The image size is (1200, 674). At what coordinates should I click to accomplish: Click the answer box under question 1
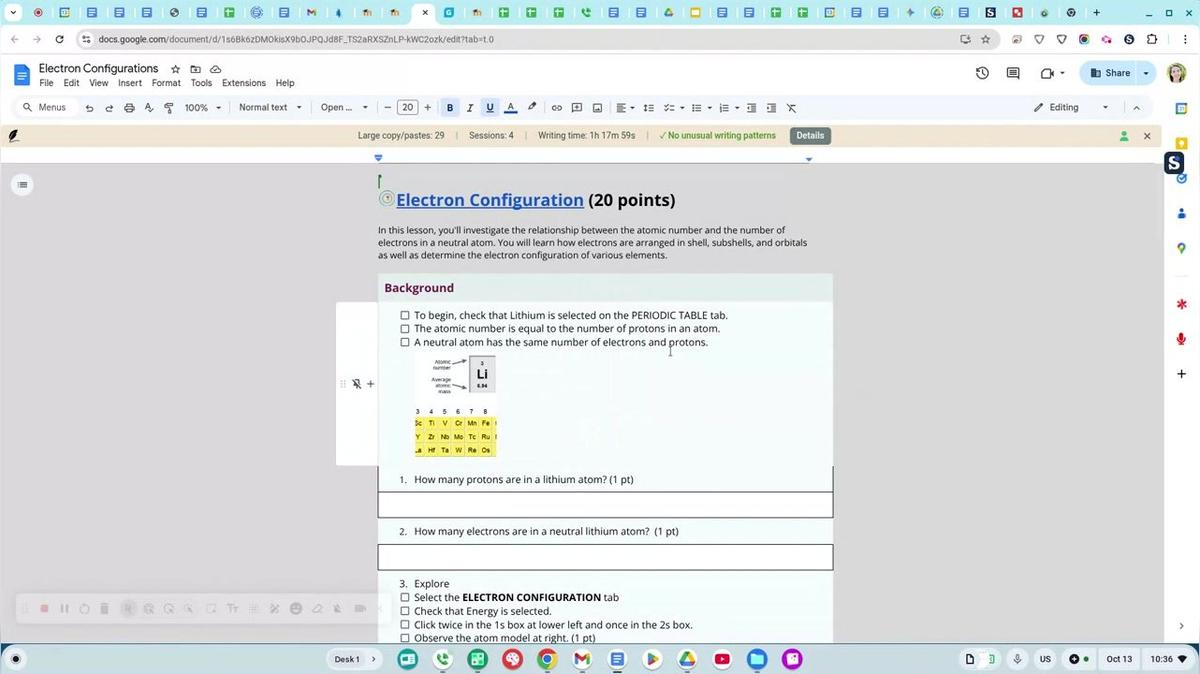(605, 505)
